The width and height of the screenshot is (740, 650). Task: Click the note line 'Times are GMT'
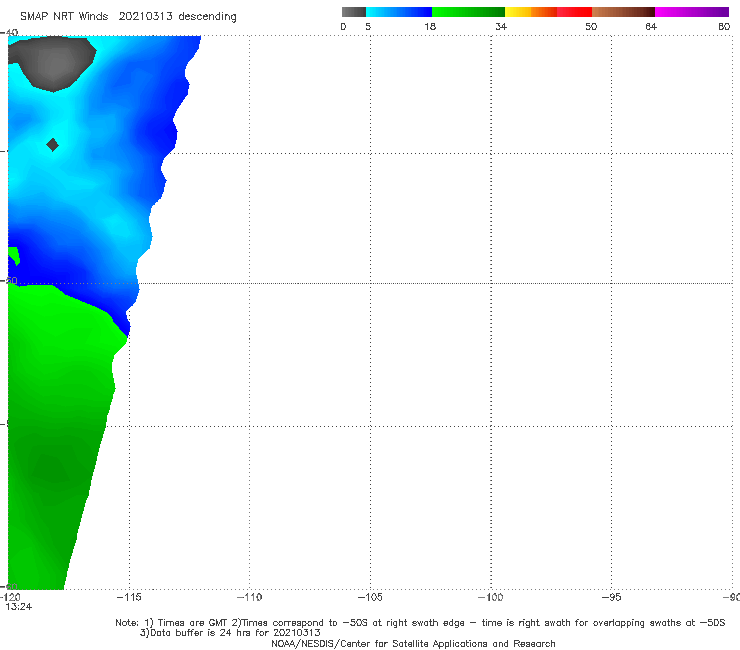click(194, 623)
